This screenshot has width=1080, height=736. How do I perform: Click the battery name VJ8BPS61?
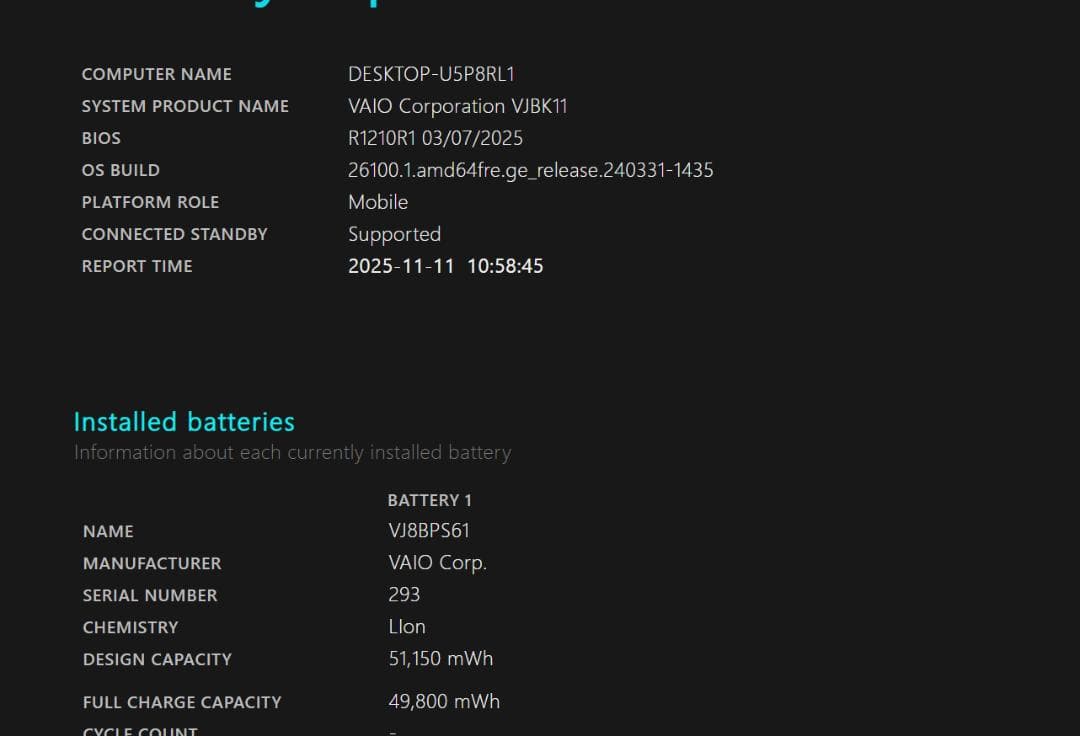429,531
